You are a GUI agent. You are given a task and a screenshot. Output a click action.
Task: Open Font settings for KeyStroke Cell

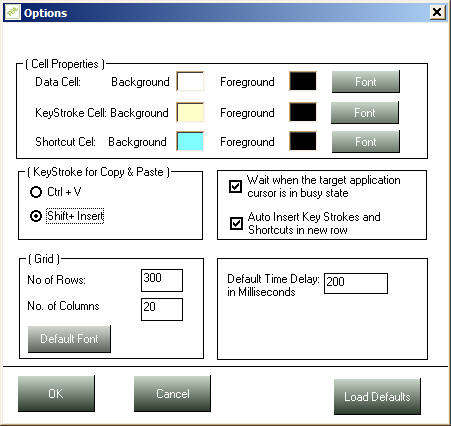[x=365, y=113]
